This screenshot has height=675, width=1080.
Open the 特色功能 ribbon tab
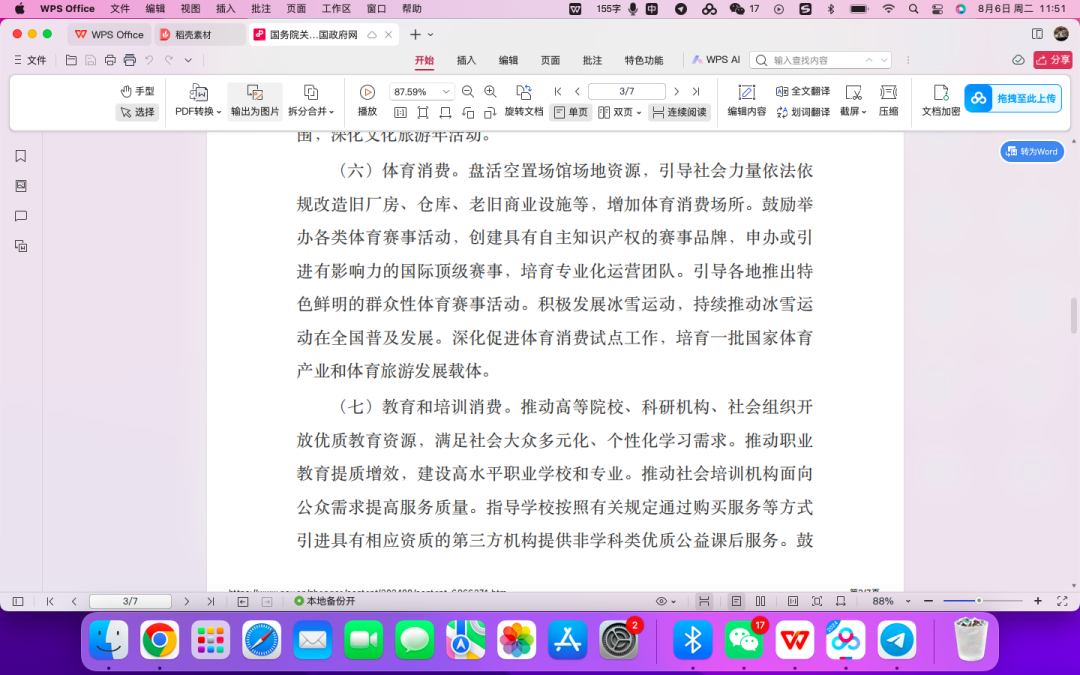pos(643,60)
